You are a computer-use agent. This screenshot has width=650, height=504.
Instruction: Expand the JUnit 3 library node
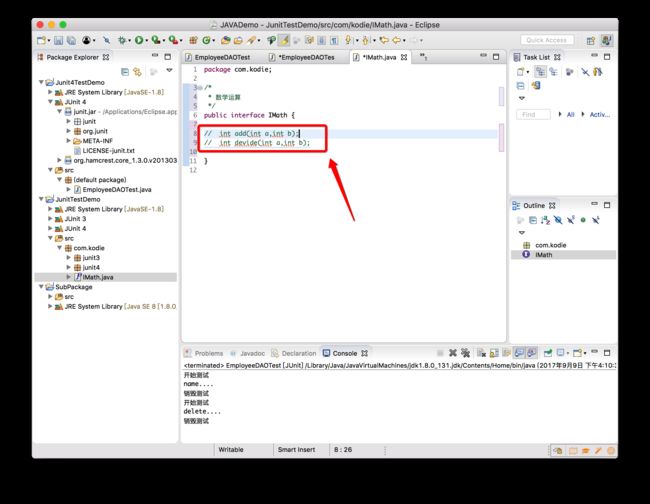coord(50,218)
